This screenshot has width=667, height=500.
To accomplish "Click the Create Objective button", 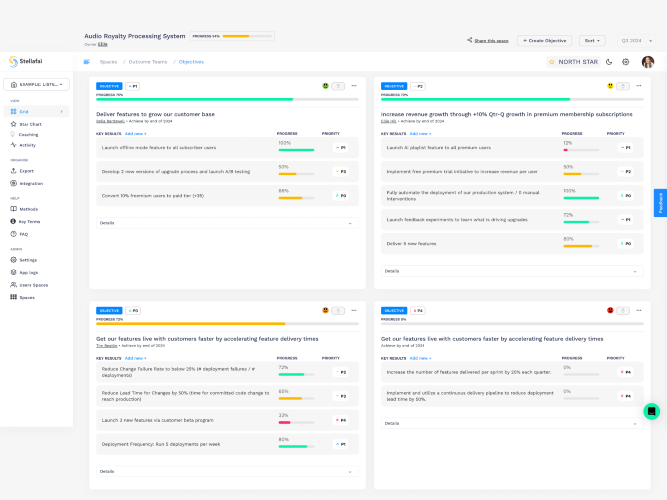I will (544, 41).
